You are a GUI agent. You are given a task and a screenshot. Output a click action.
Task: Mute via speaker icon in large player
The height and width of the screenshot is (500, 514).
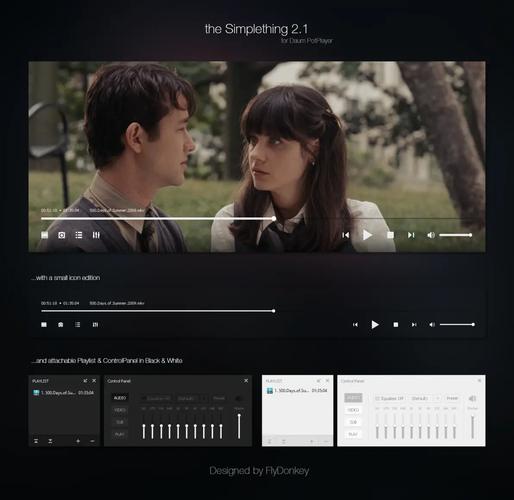pyautogui.click(x=431, y=235)
